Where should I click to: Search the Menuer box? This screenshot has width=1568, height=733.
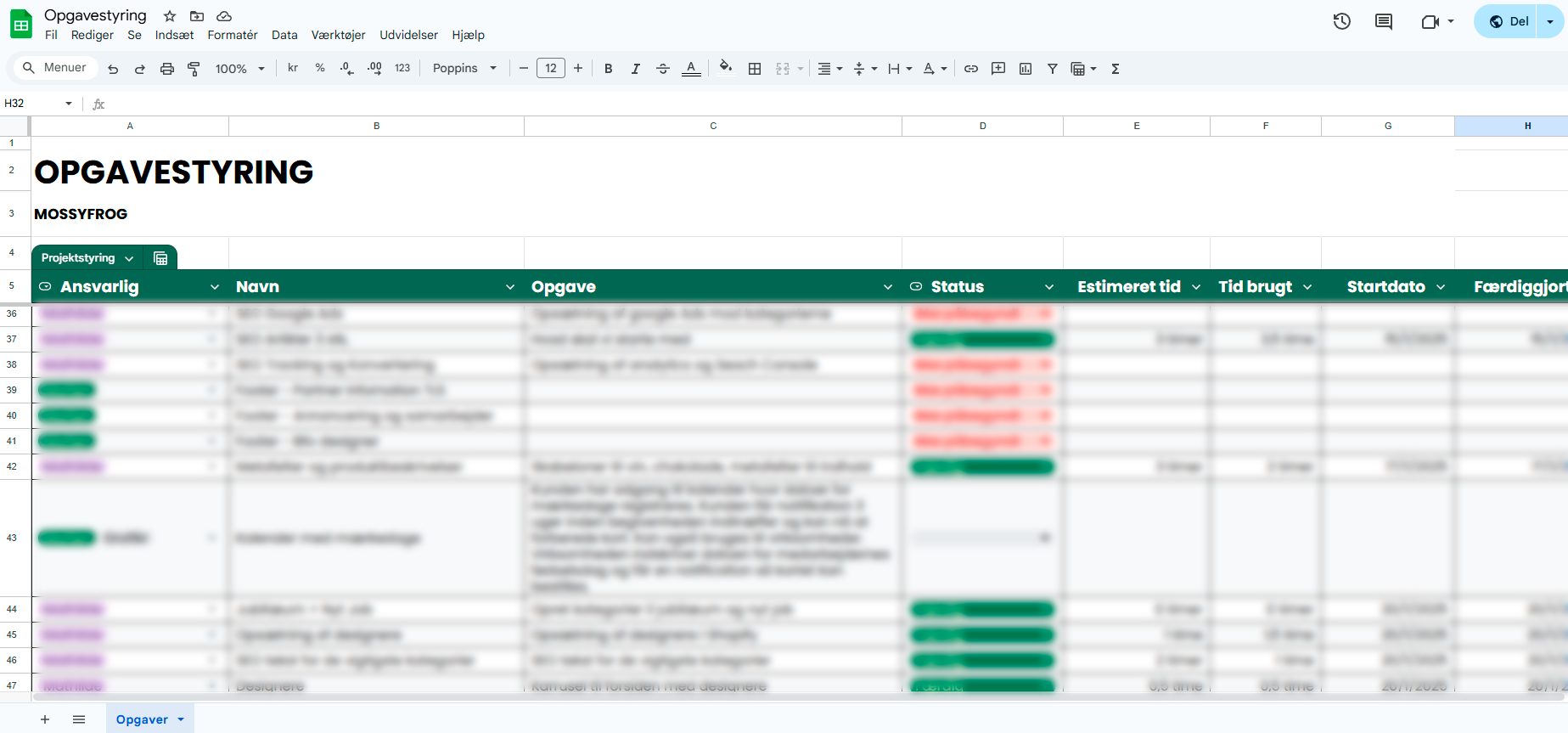click(x=57, y=68)
